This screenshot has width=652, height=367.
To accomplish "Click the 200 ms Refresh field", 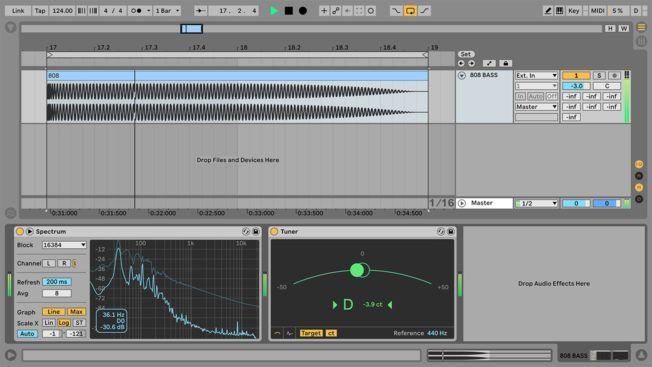I will click(57, 282).
